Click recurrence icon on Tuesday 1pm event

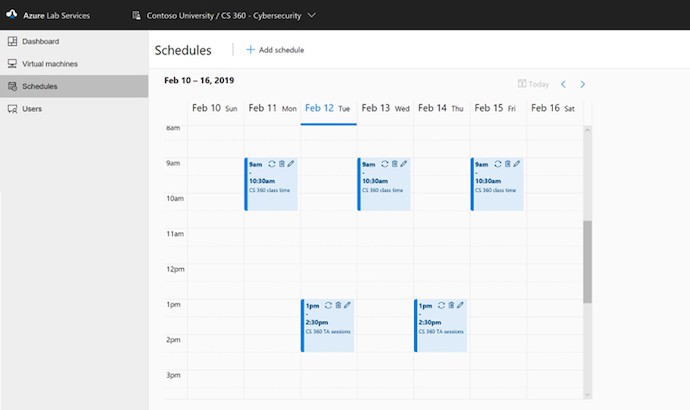[329, 305]
